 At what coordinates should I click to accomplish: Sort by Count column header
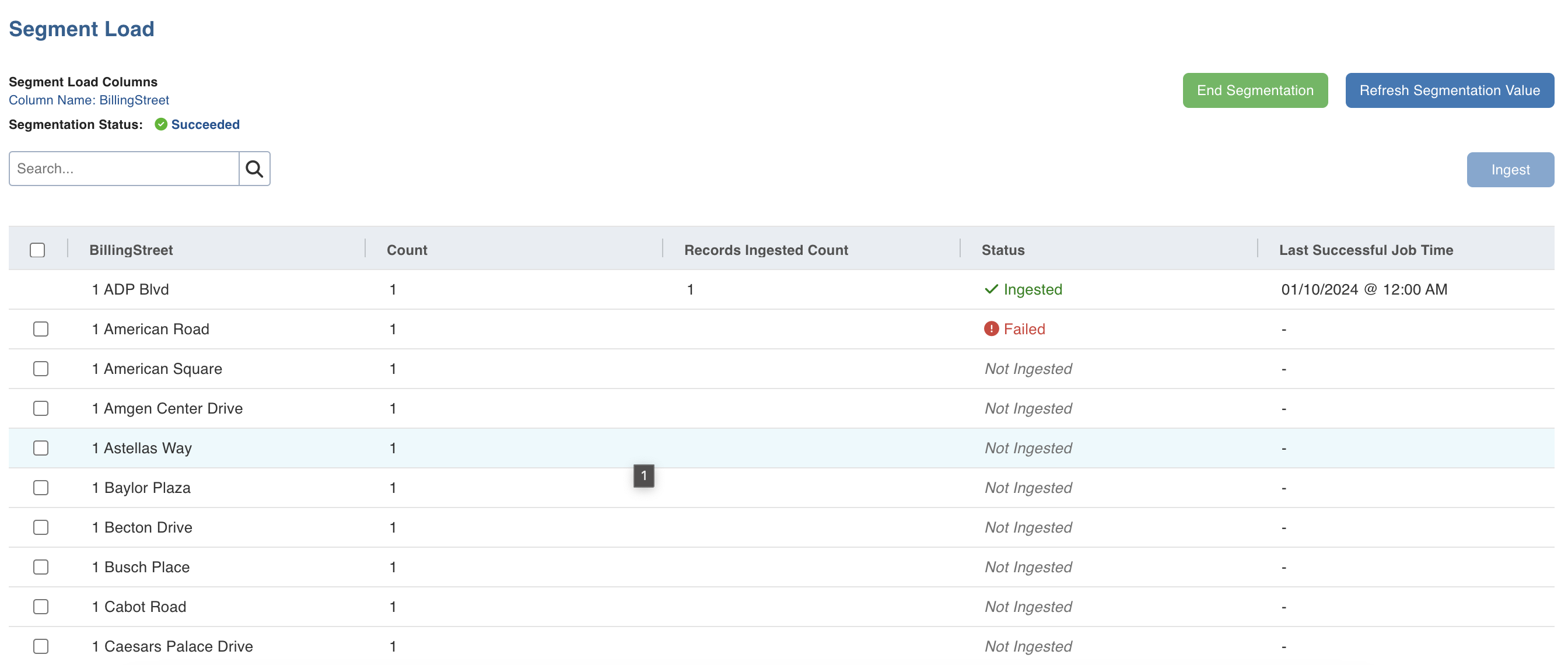click(407, 250)
